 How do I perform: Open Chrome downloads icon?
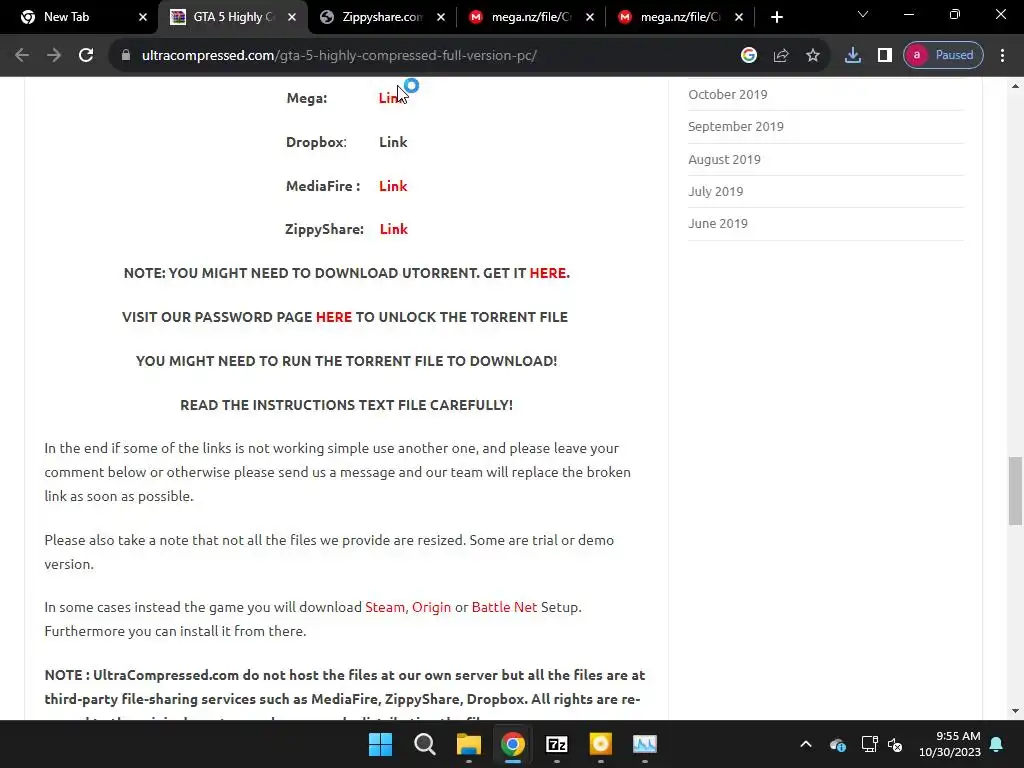(852, 56)
